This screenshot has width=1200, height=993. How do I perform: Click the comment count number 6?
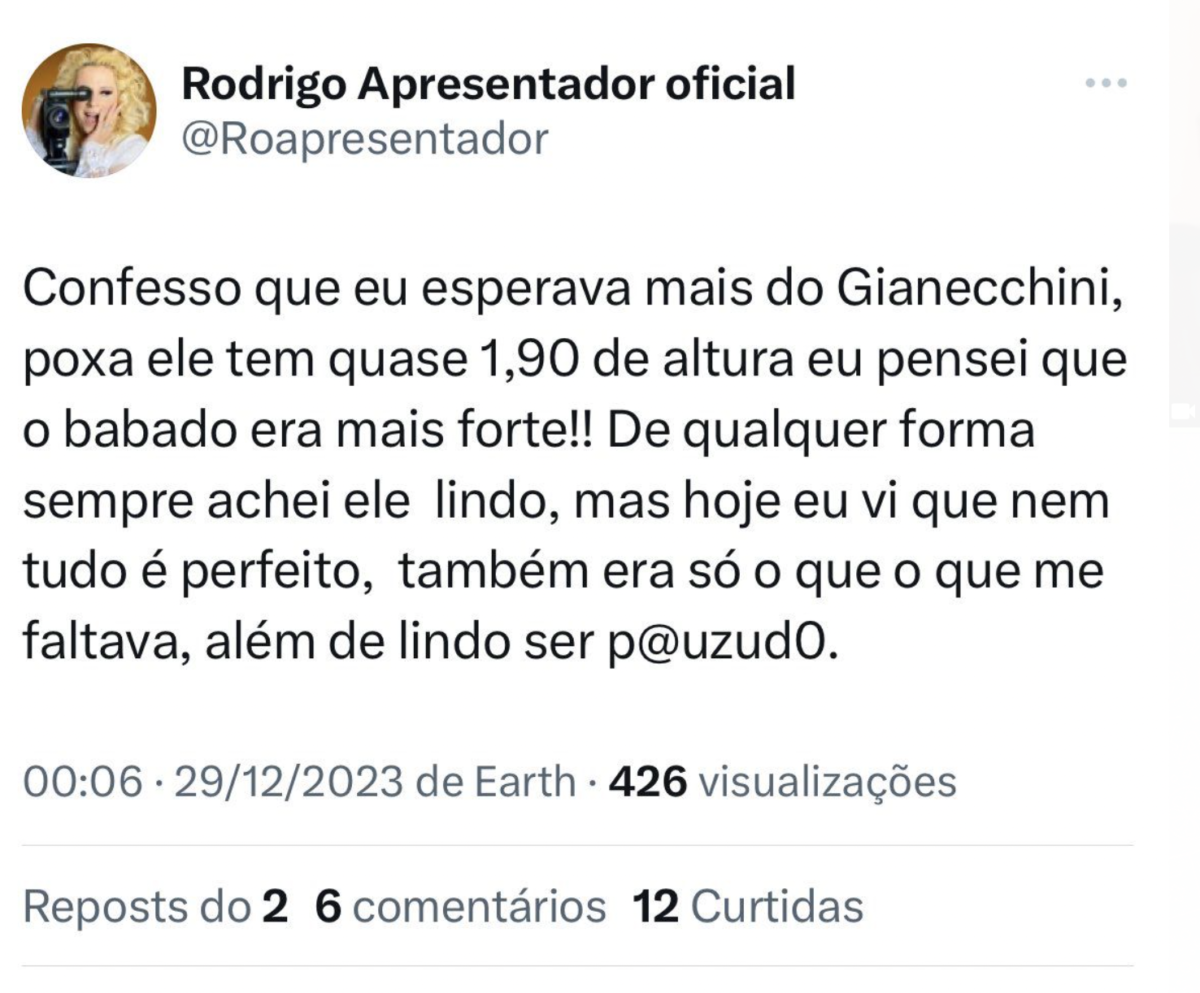(328, 907)
